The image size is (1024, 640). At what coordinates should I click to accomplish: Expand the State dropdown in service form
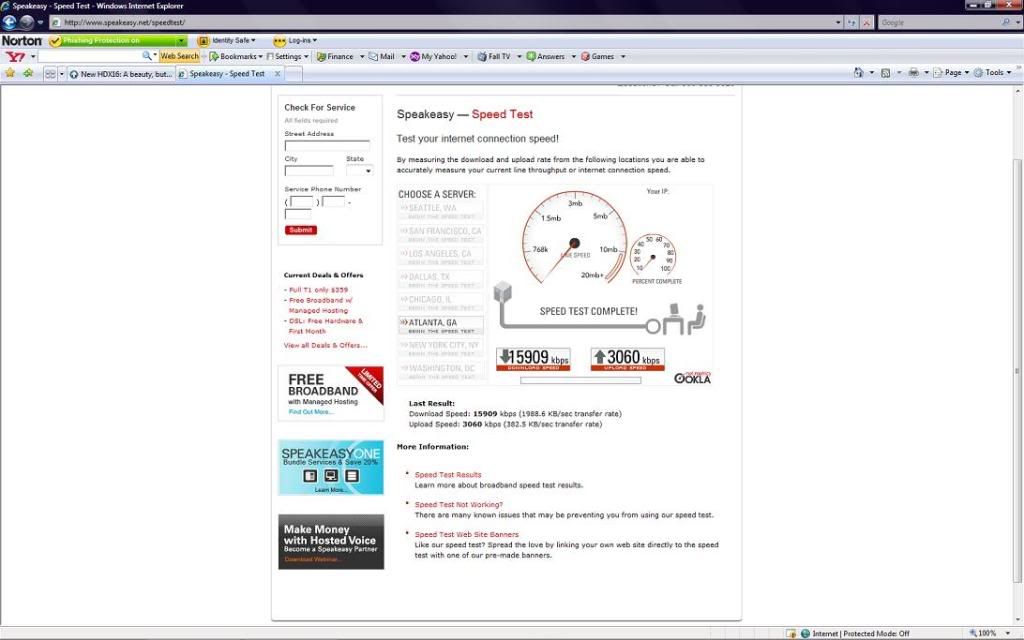tap(368, 171)
